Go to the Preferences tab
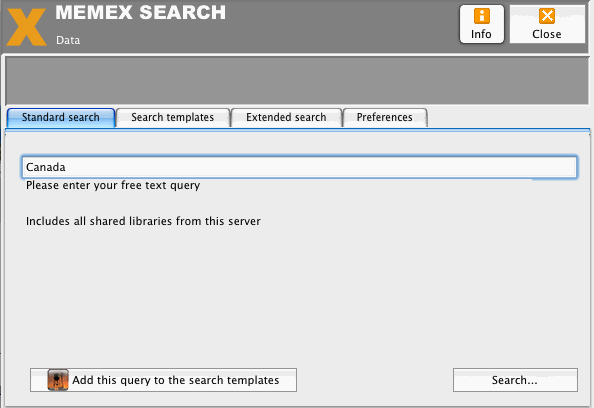Screen dimensions: 594x408 coord(385,117)
